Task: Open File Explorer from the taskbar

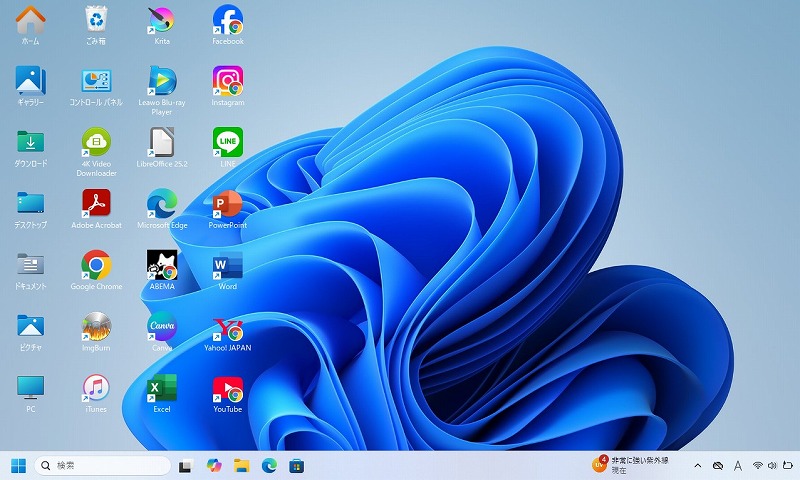Action: coord(241,465)
